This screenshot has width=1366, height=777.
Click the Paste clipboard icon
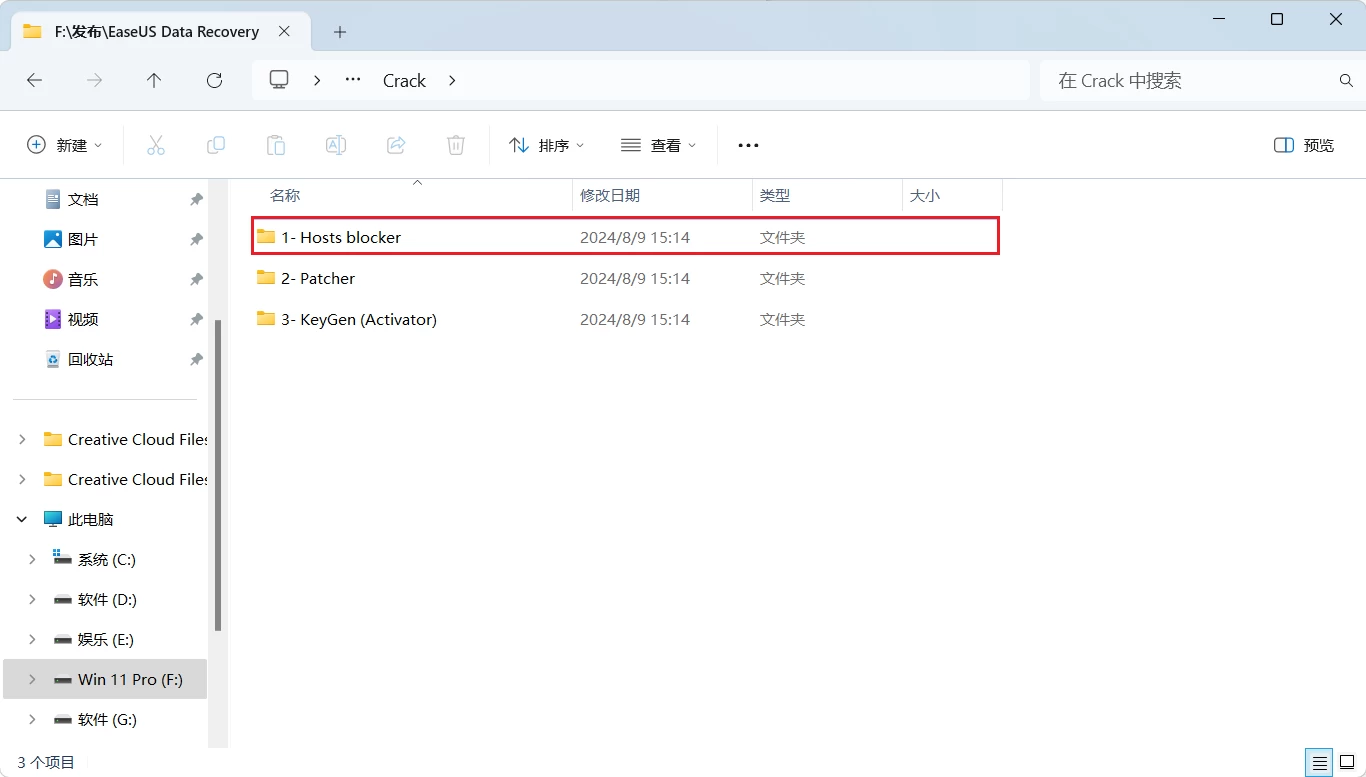[x=276, y=145]
